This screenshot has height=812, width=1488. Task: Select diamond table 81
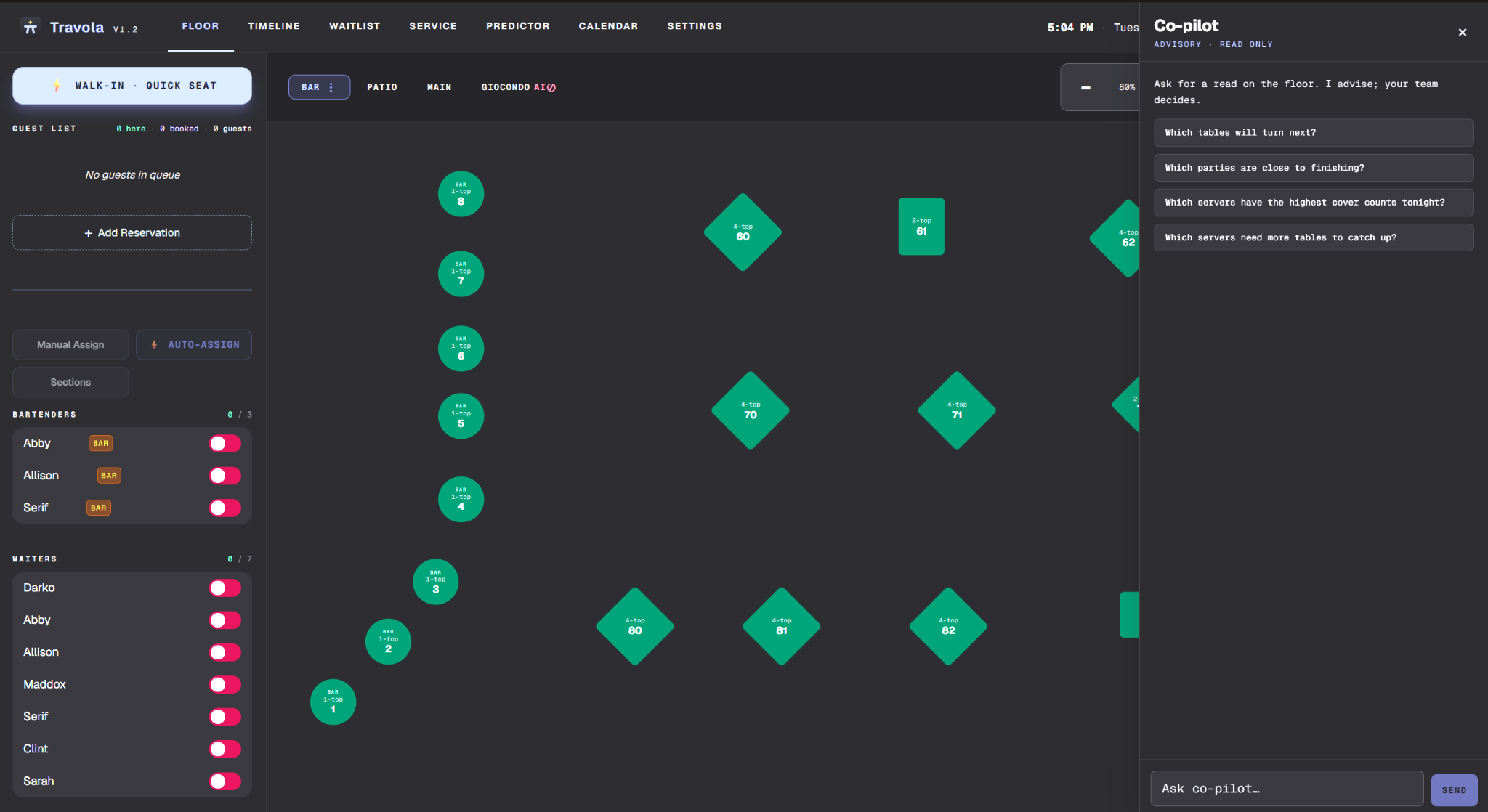click(x=782, y=626)
